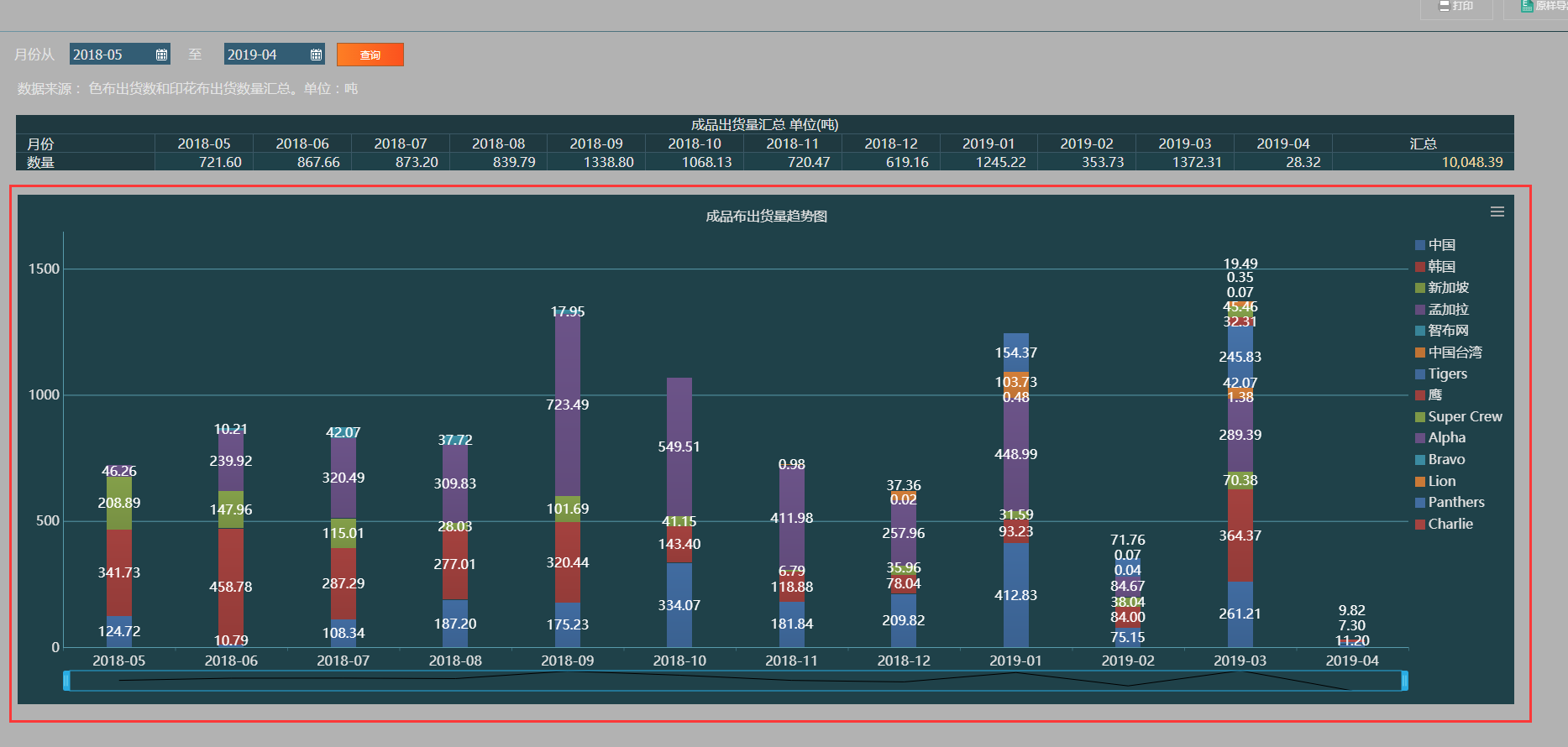Select the total 10,048.39 table cell

point(1424,162)
